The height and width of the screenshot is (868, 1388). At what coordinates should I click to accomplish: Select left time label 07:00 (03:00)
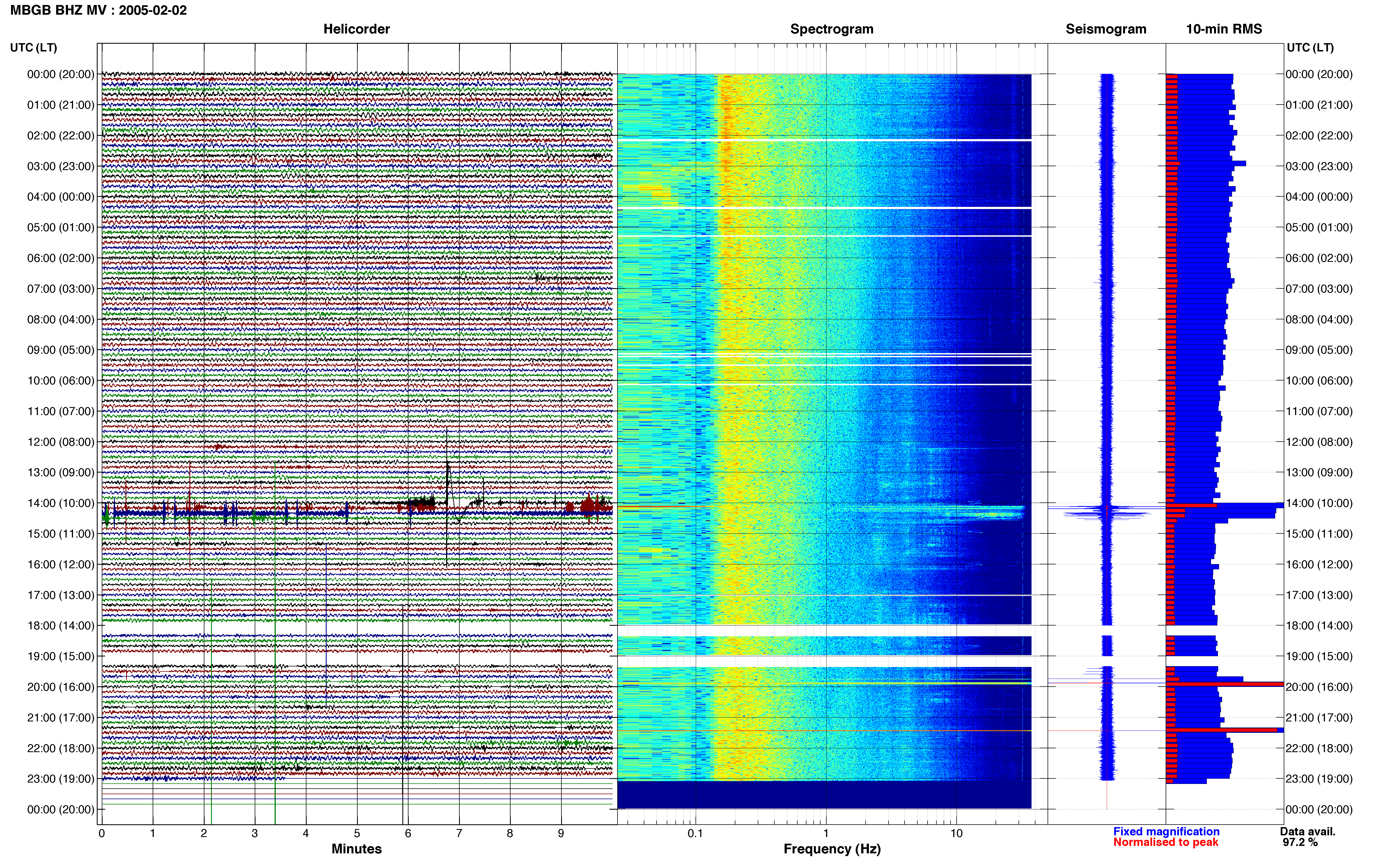[x=61, y=289]
